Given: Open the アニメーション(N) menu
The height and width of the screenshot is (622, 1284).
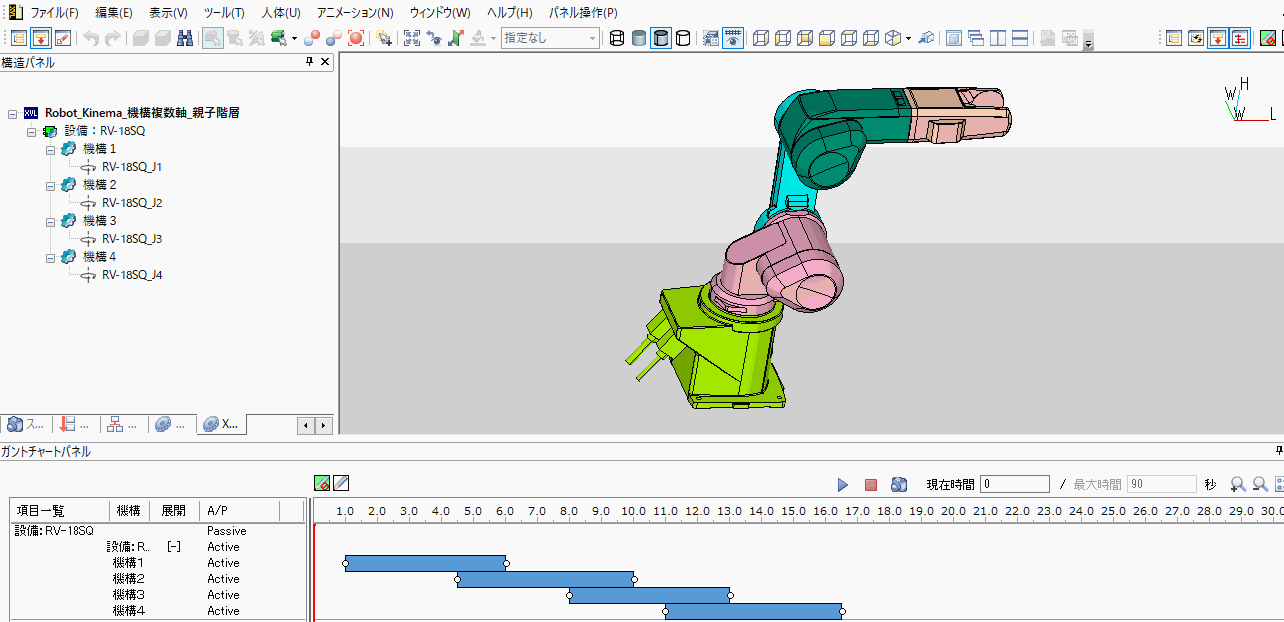Looking at the screenshot, I should pos(354,13).
